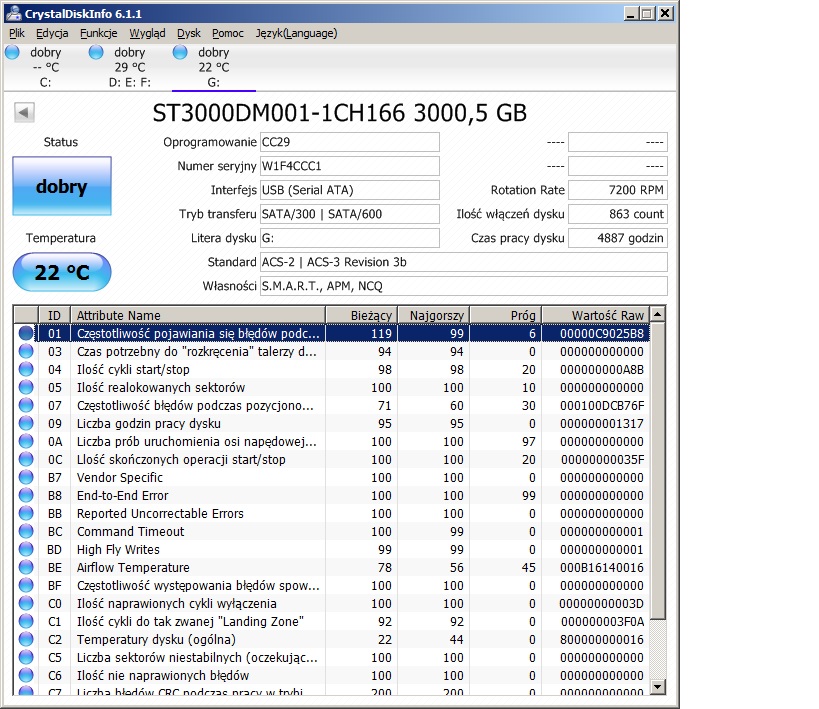819x709 pixels.
Task: Switch to the D: E: F: disk tab
Action: pos(130,67)
